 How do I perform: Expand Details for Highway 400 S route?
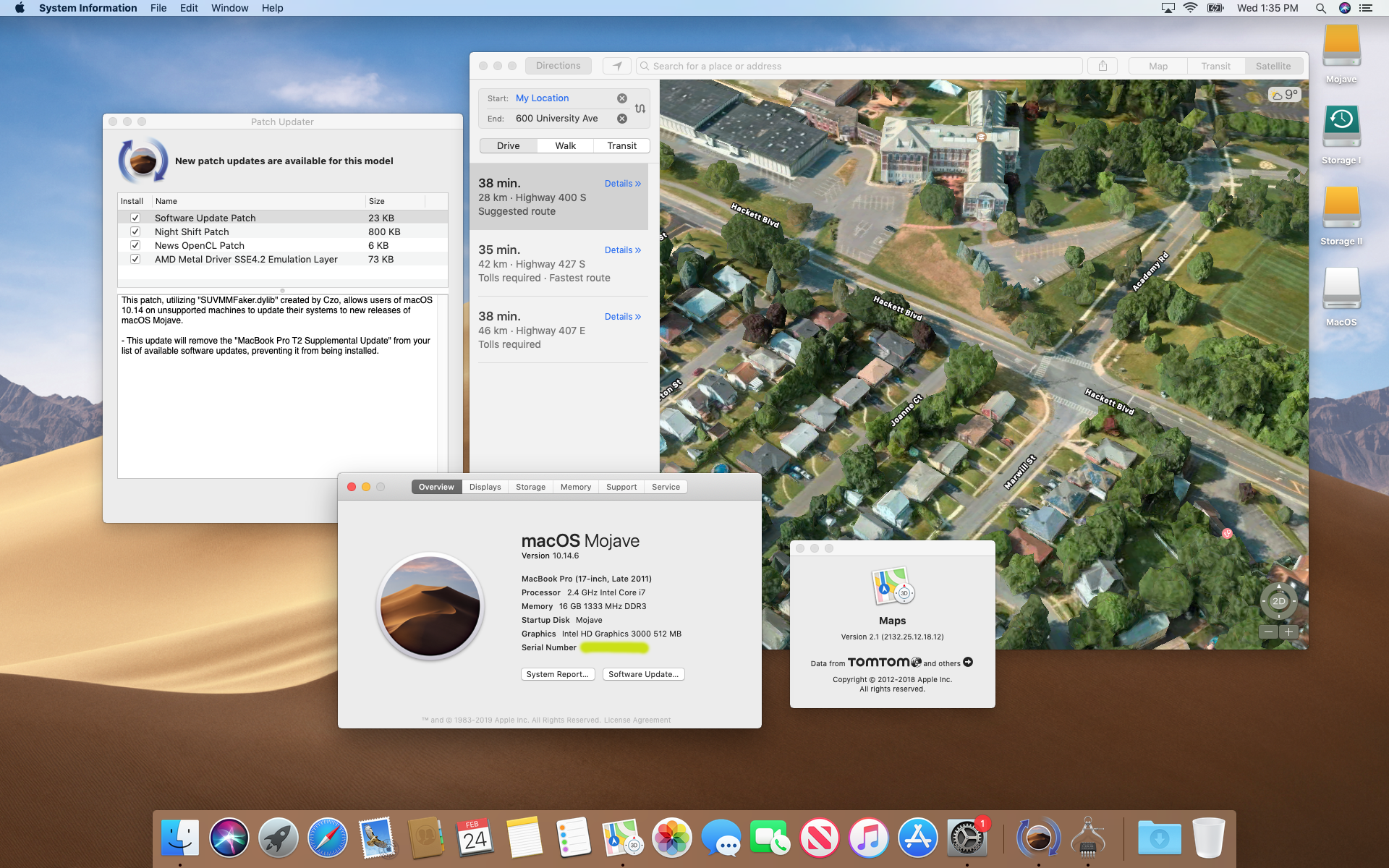coord(622,184)
